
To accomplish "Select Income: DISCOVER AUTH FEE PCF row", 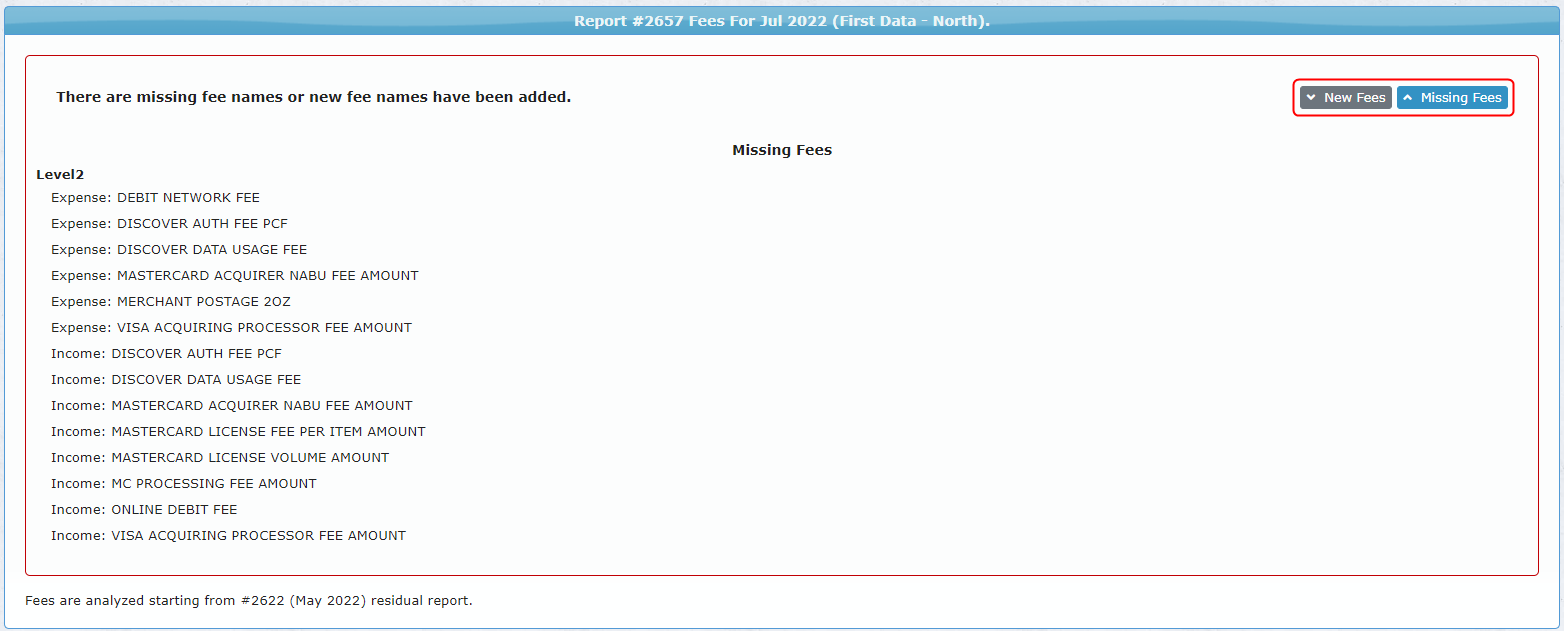I will click(x=166, y=354).
